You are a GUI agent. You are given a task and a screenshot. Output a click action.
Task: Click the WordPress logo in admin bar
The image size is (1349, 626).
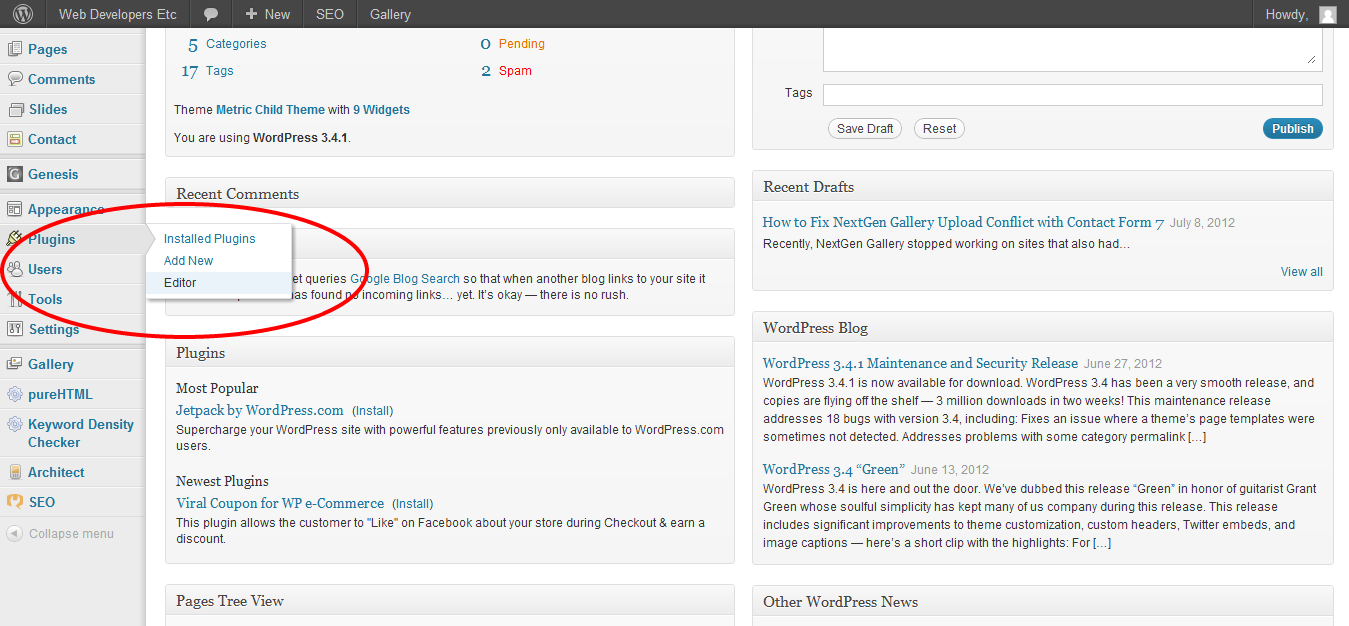point(22,14)
